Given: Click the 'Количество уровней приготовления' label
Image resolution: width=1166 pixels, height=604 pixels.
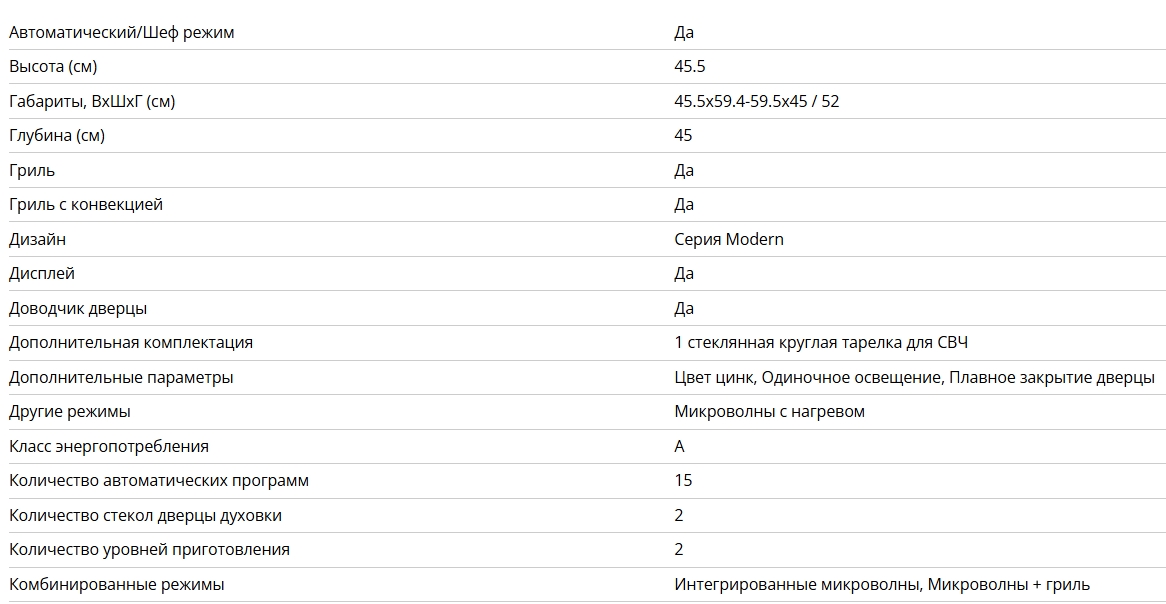Looking at the screenshot, I should tap(149, 550).
